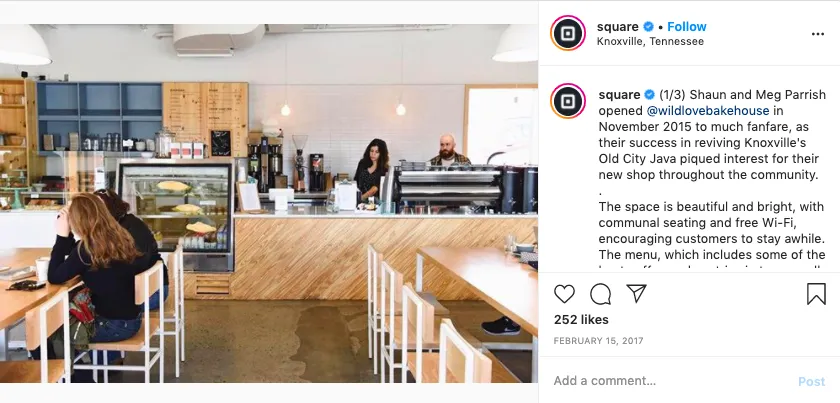Like the post with the heart icon
The width and height of the screenshot is (840, 403).
(564, 294)
